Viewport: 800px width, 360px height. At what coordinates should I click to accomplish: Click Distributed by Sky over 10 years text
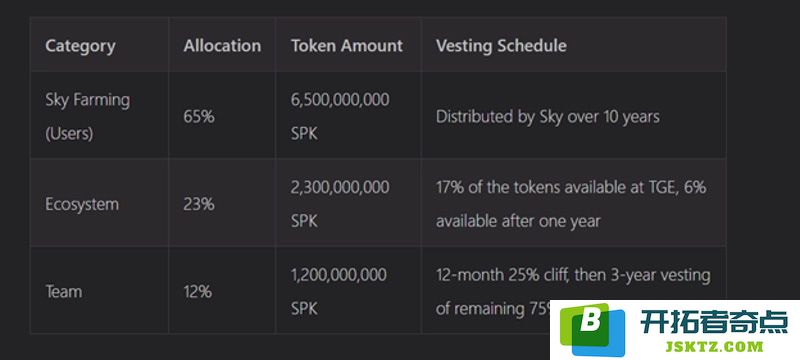(x=547, y=117)
